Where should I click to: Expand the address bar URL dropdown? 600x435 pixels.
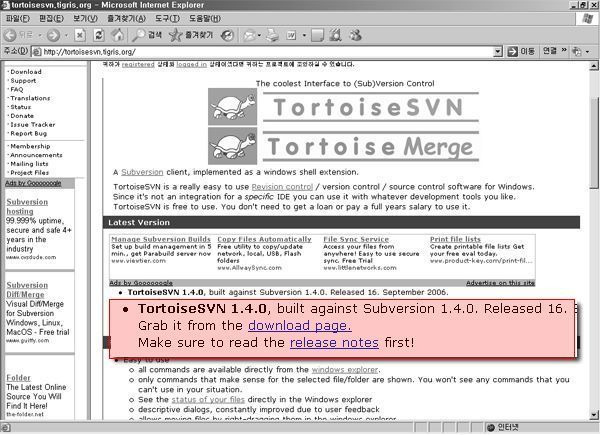tap(497, 51)
